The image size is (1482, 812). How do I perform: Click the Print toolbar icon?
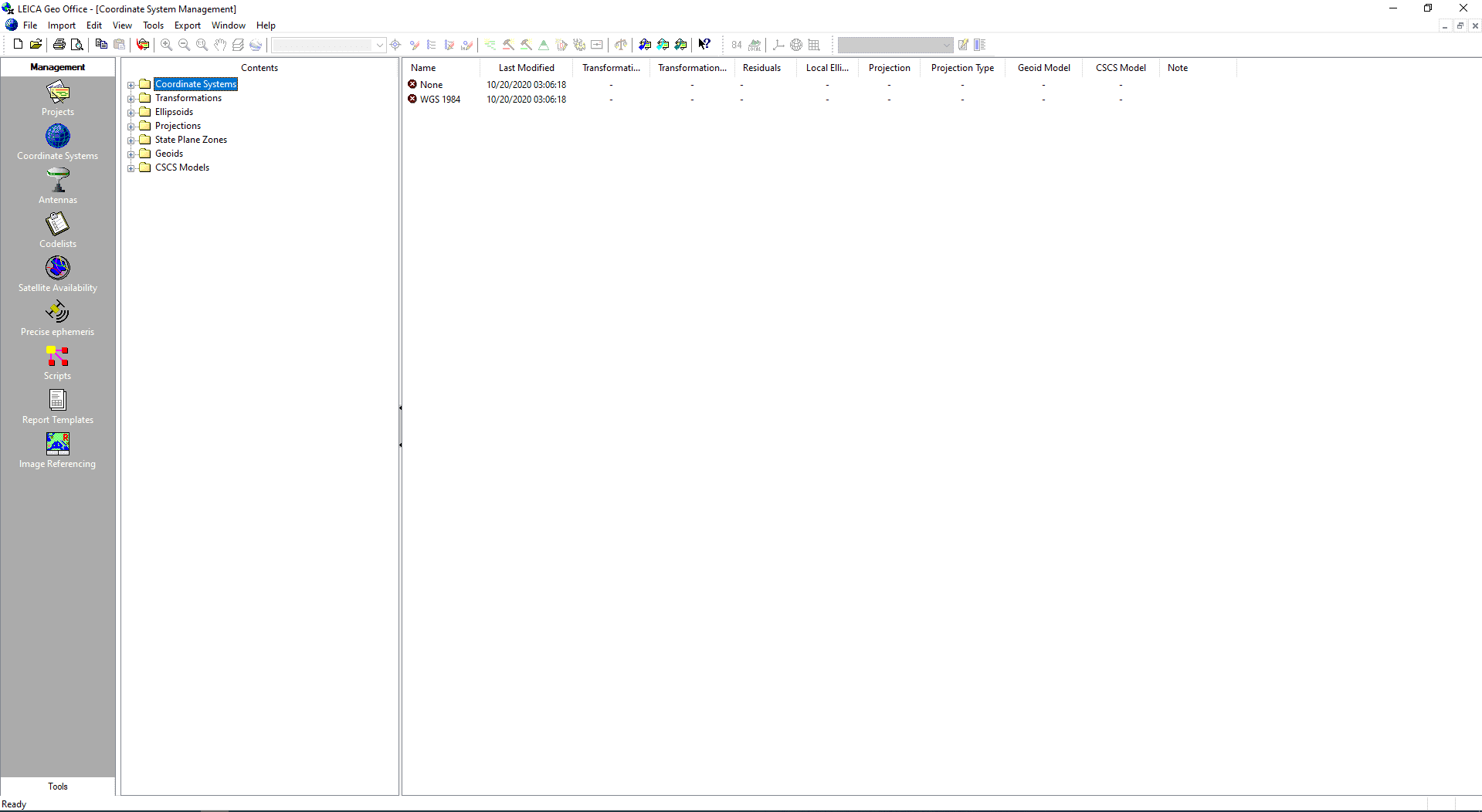[x=59, y=44]
